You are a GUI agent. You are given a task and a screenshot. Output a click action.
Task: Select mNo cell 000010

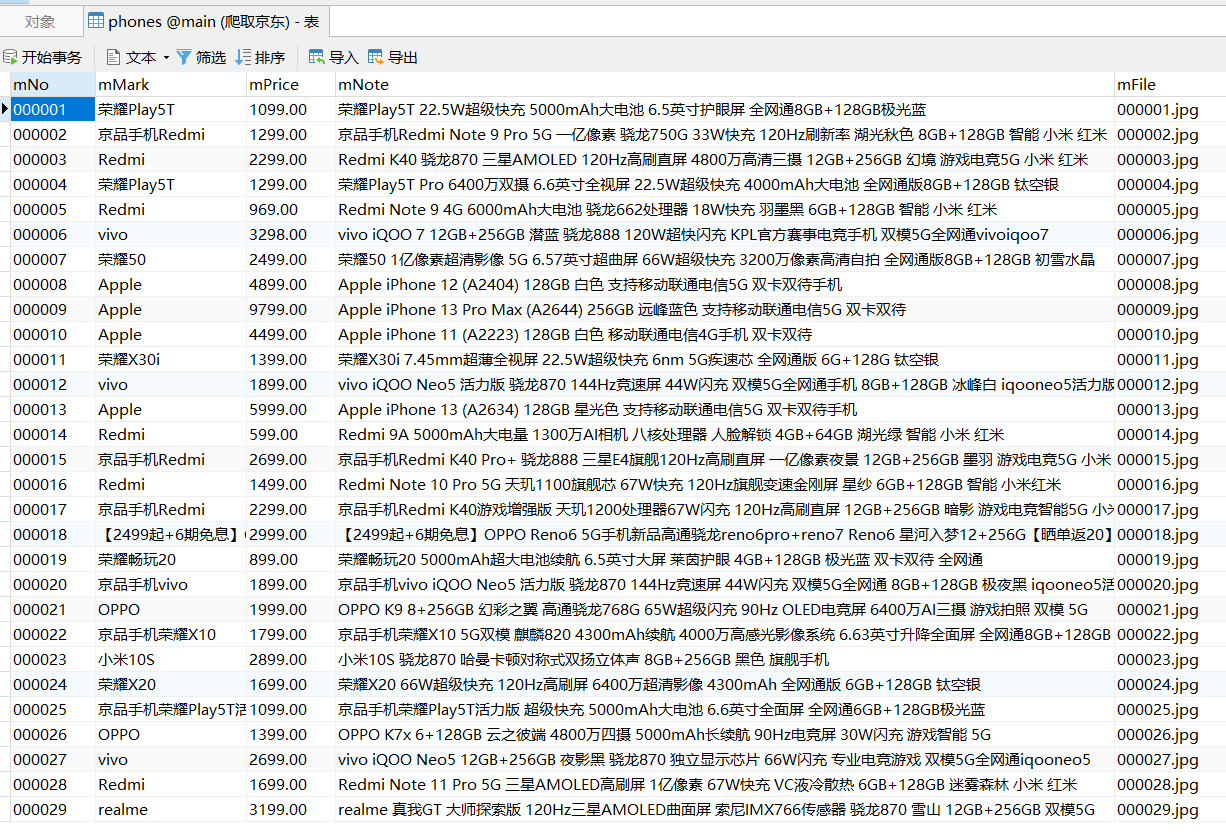coord(53,334)
